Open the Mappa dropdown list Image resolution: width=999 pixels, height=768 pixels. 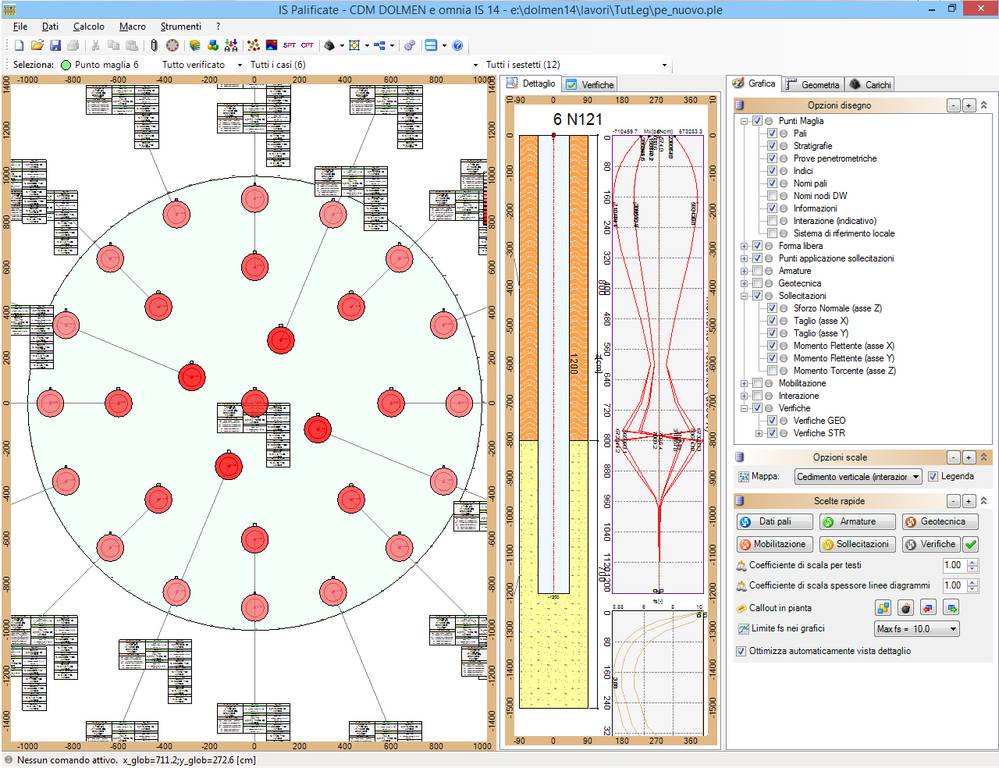[x=915, y=477]
